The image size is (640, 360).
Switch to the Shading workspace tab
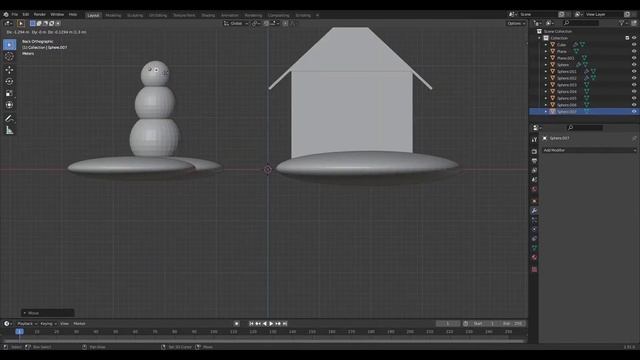click(208, 16)
